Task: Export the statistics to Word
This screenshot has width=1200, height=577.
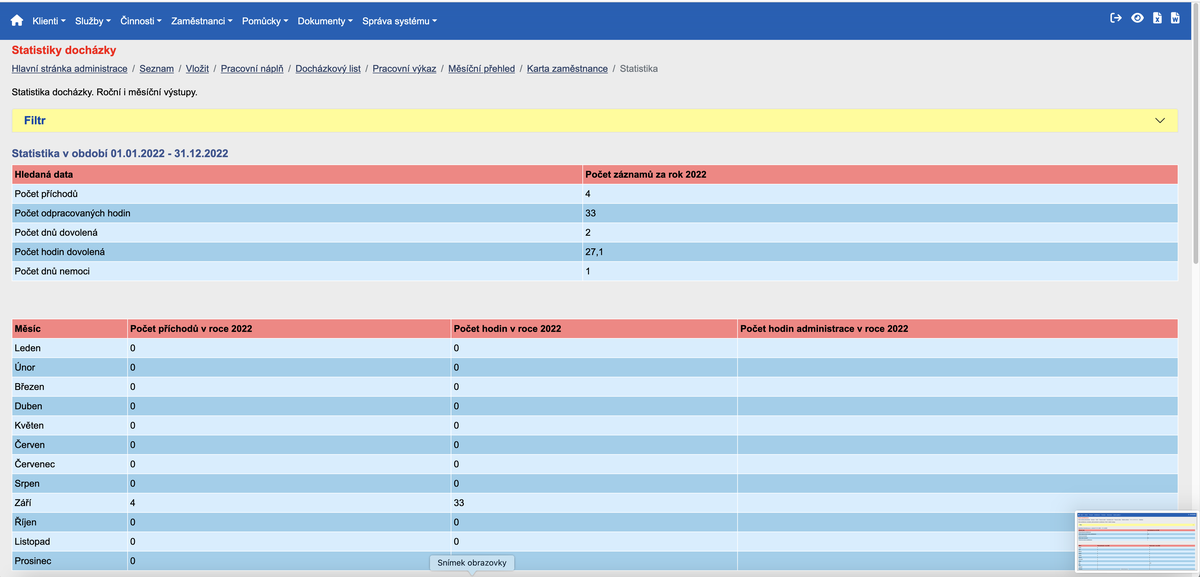Action: 1174,16
